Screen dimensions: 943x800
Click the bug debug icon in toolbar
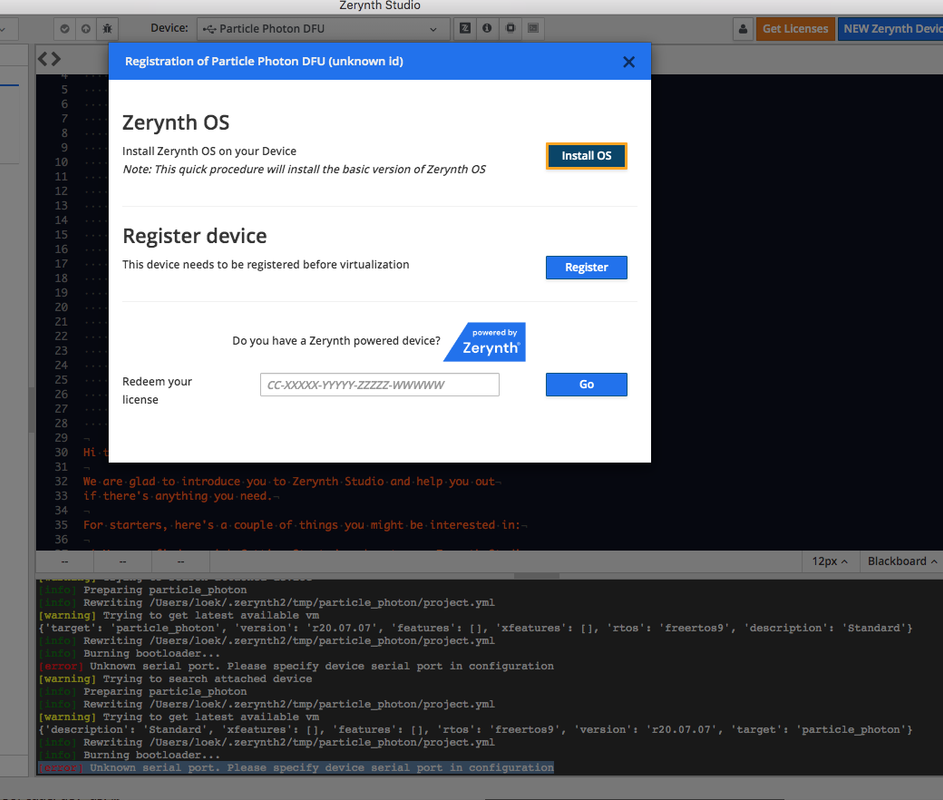[107, 28]
